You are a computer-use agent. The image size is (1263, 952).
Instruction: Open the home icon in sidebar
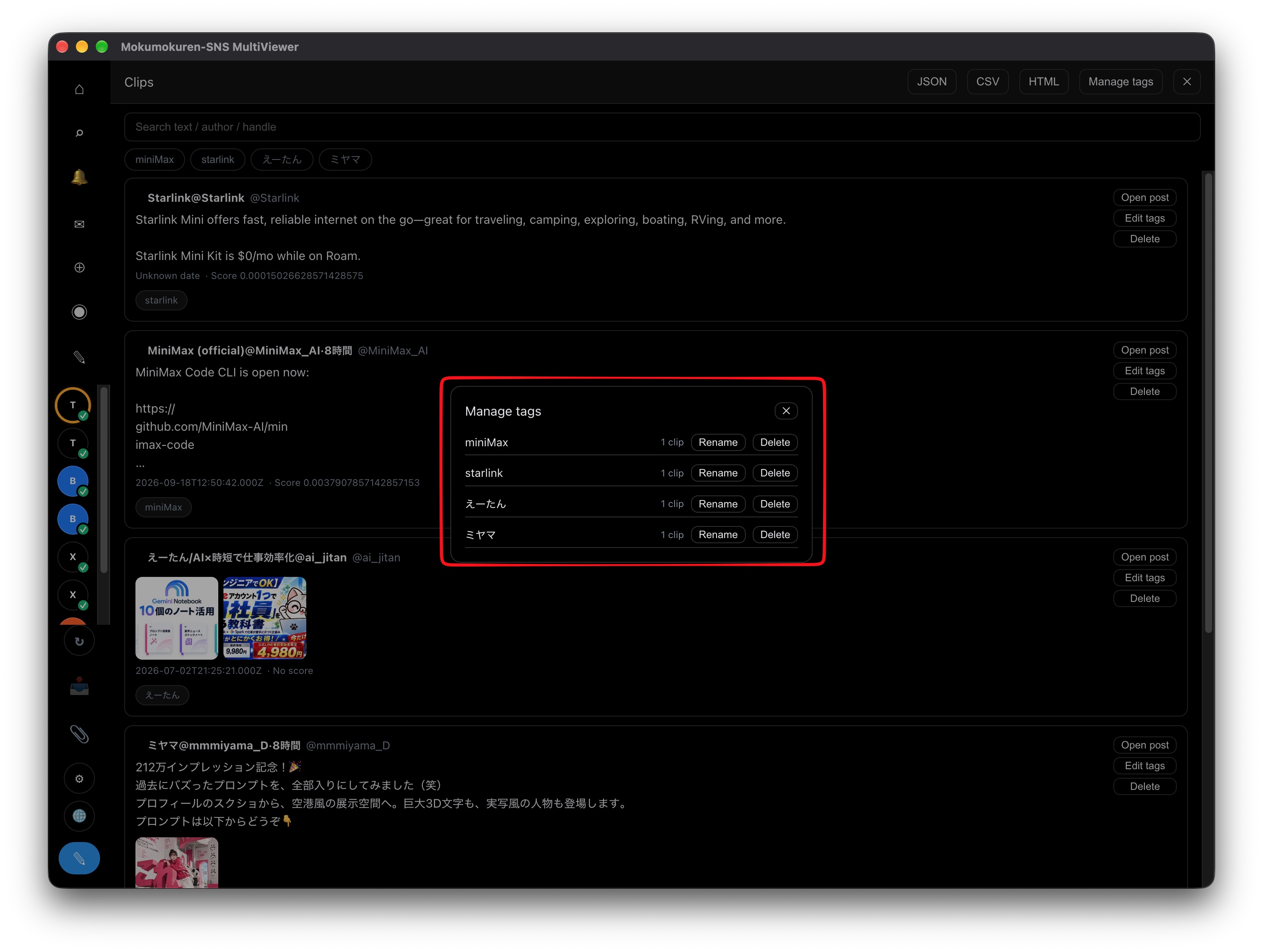[x=79, y=89]
